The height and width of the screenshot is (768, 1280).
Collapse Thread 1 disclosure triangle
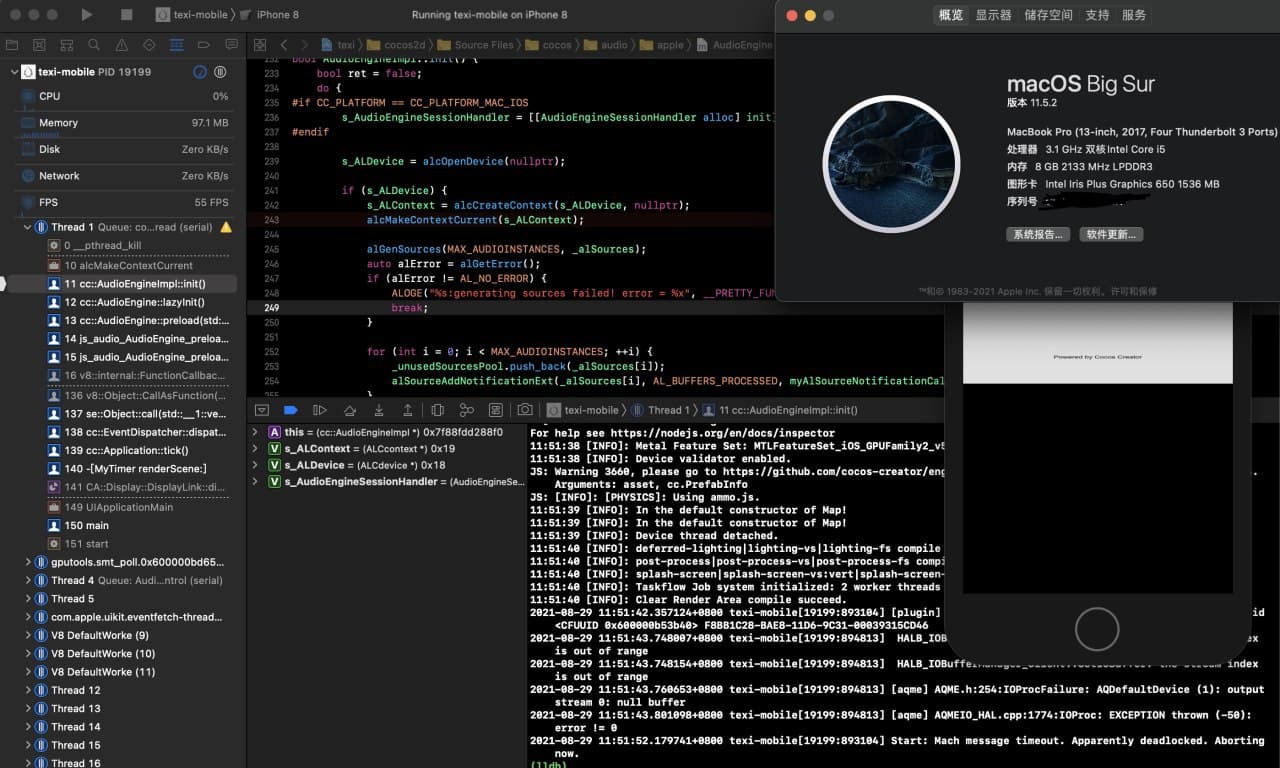point(28,227)
